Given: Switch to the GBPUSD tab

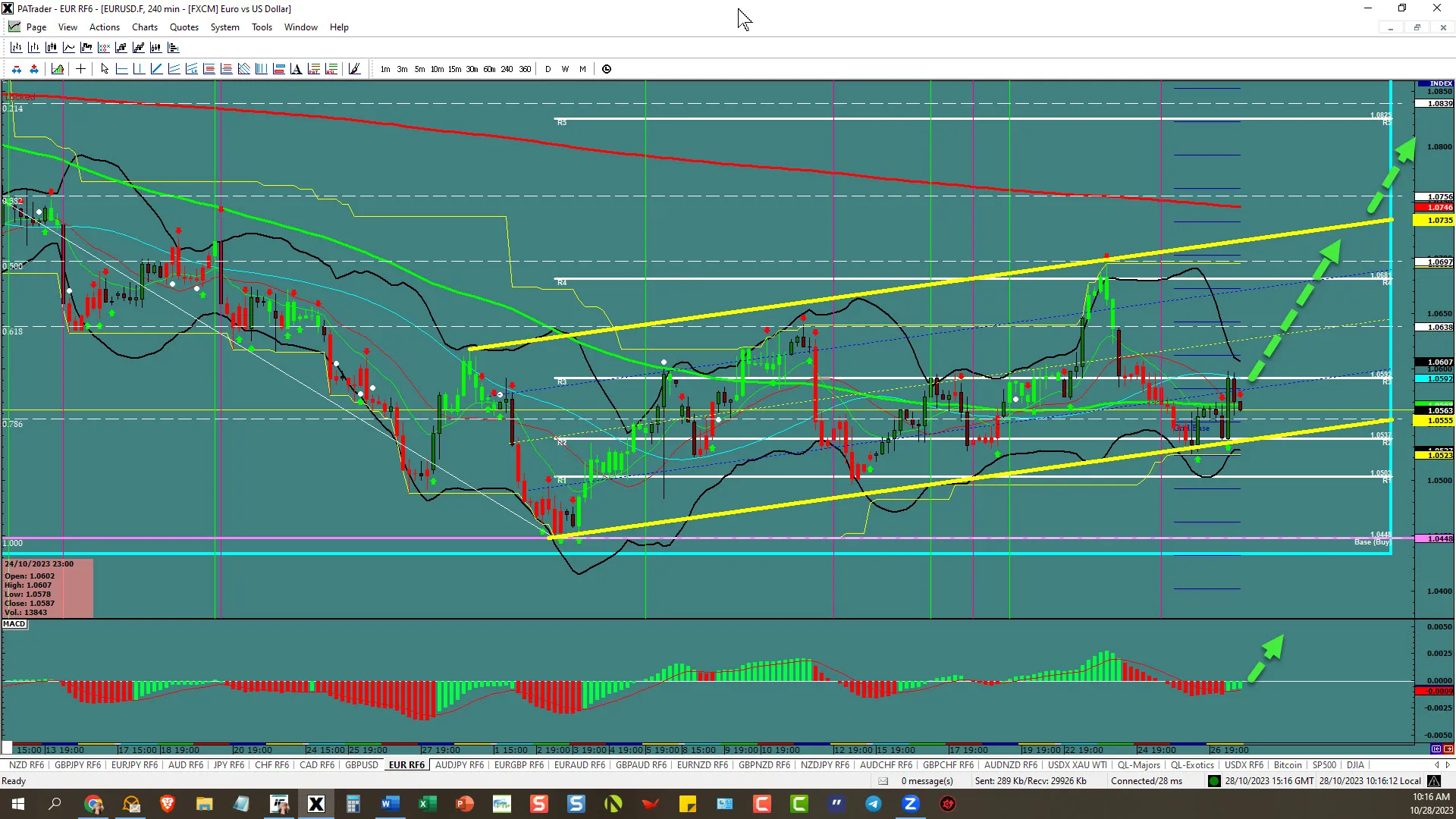Looking at the screenshot, I should point(361,765).
